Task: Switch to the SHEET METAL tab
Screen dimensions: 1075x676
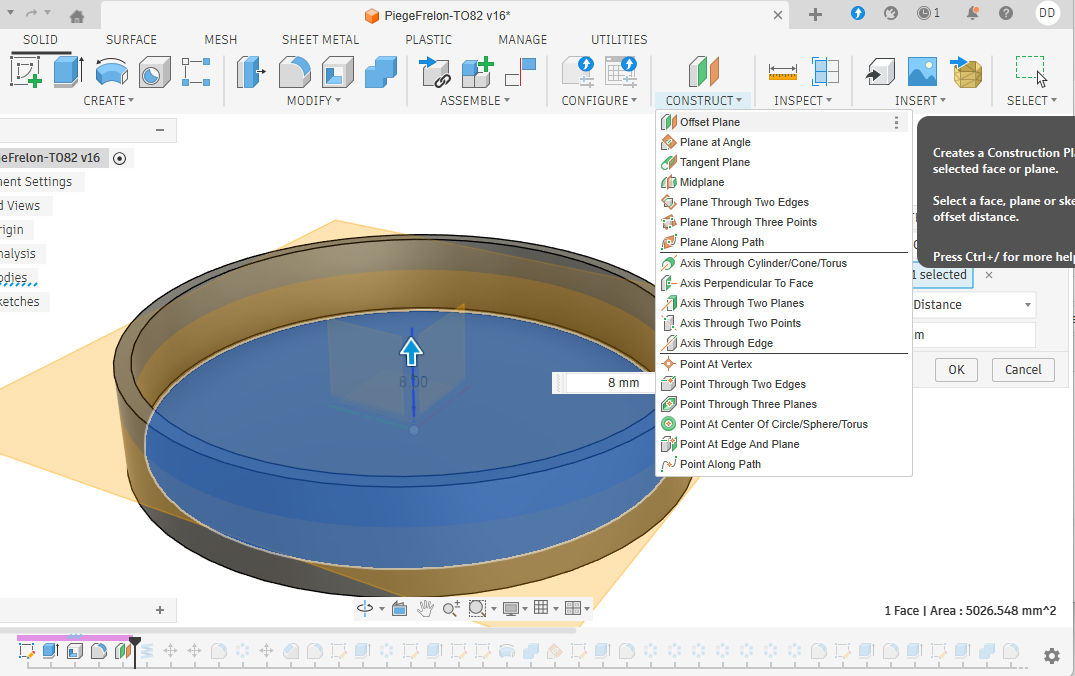Action: click(x=320, y=40)
